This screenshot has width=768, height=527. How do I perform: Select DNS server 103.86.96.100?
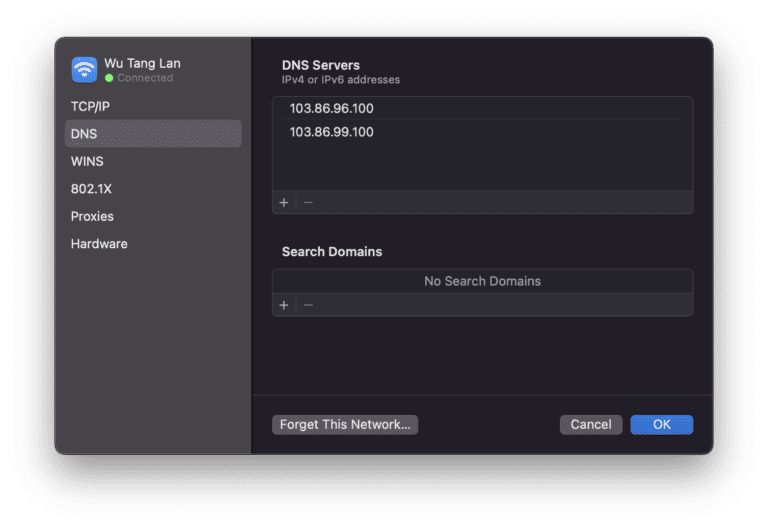[332, 109]
